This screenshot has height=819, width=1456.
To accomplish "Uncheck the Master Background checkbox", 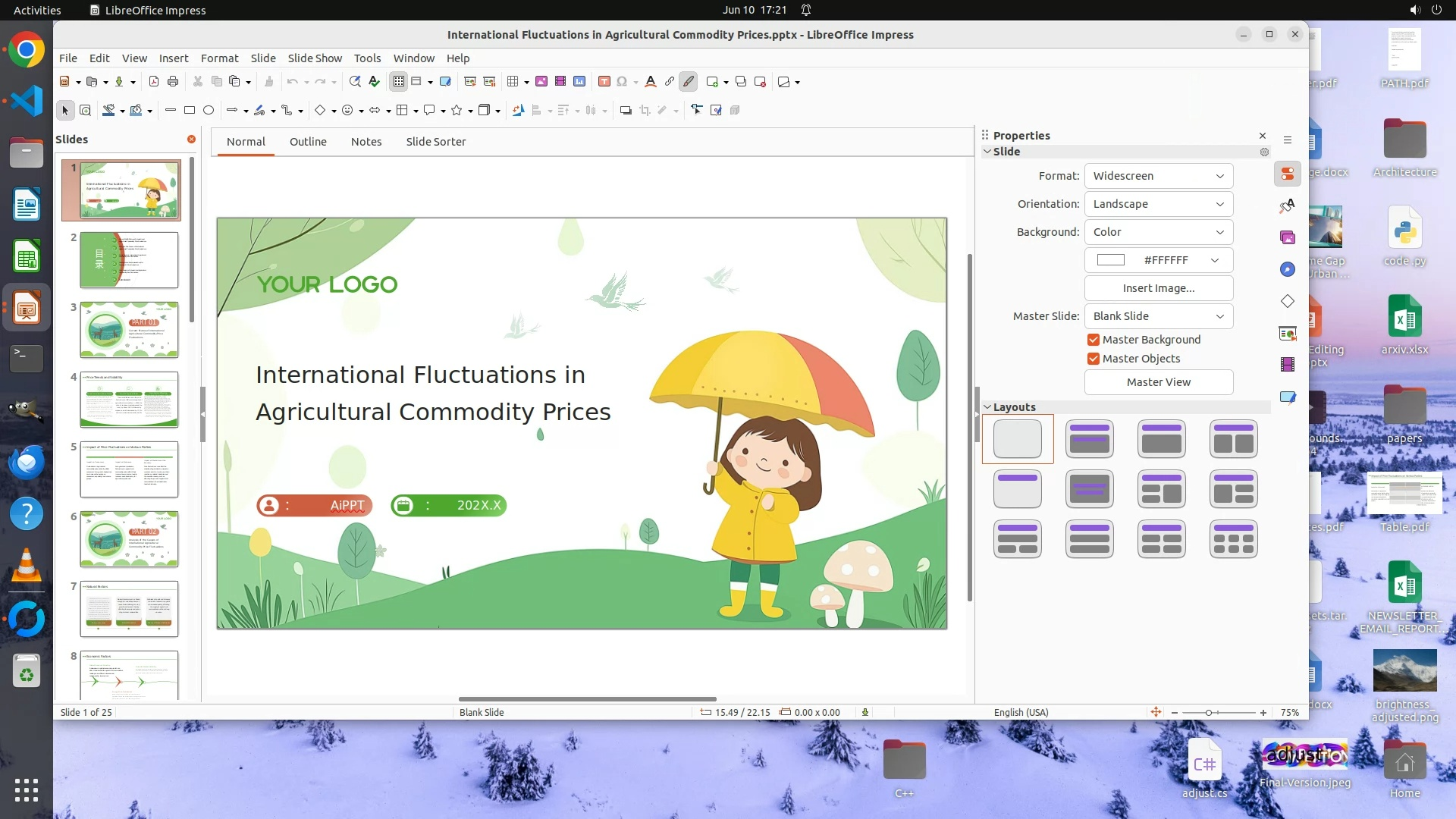I will (x=1094, y=340).
